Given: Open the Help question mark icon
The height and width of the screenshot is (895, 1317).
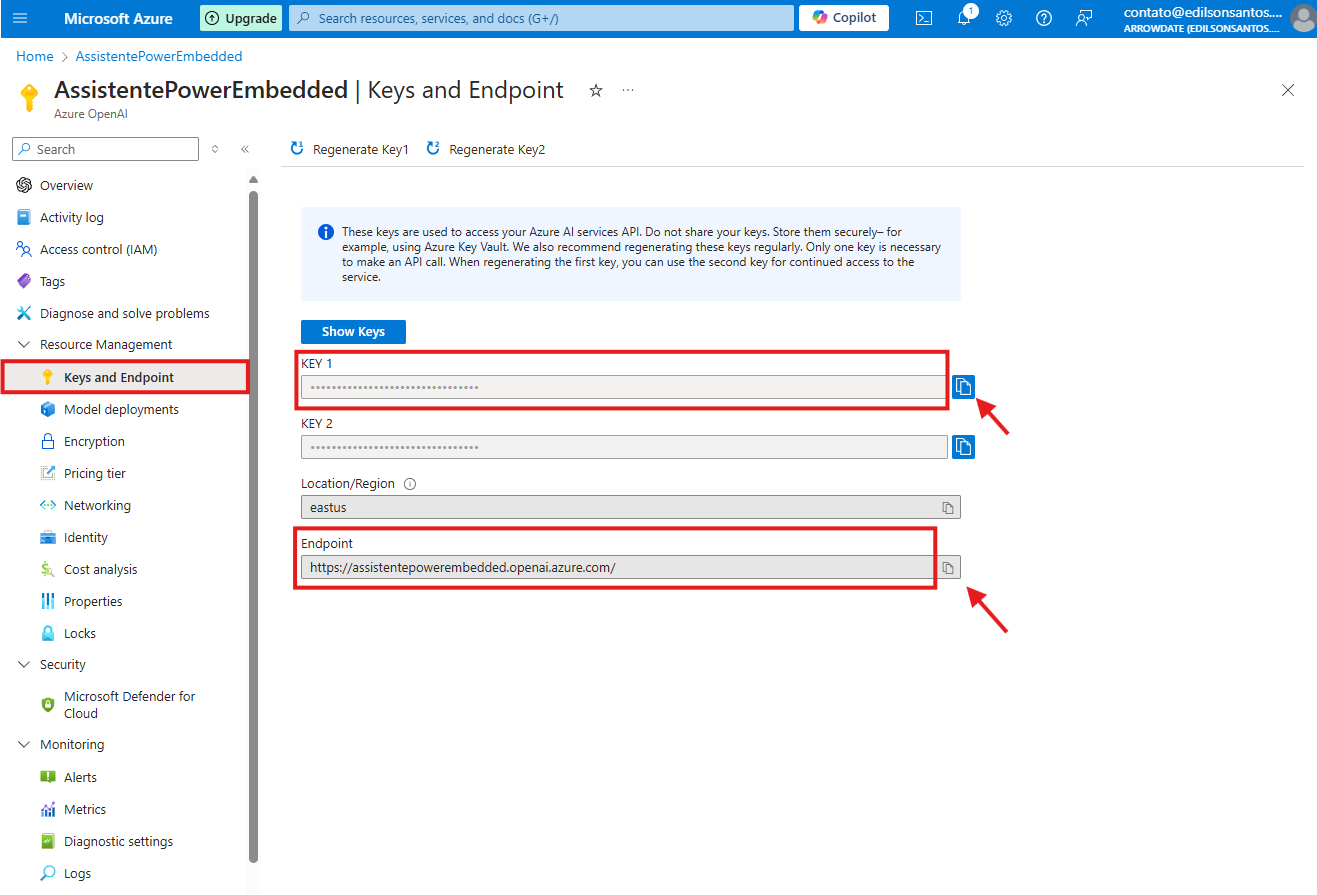Looking at the screenshot, I should [1044, 18].
